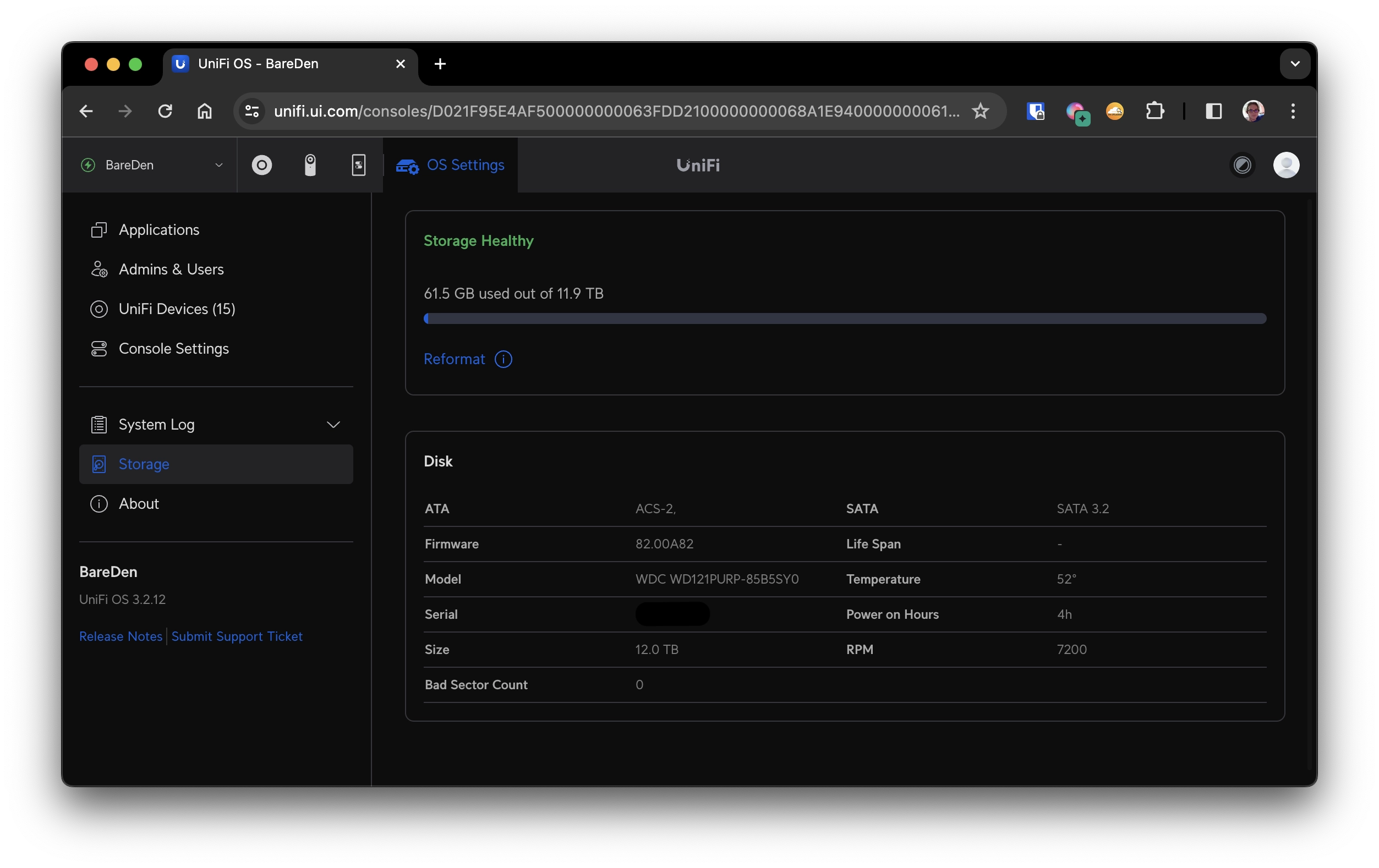Select the Storage sidebar item

pos(216,464)
